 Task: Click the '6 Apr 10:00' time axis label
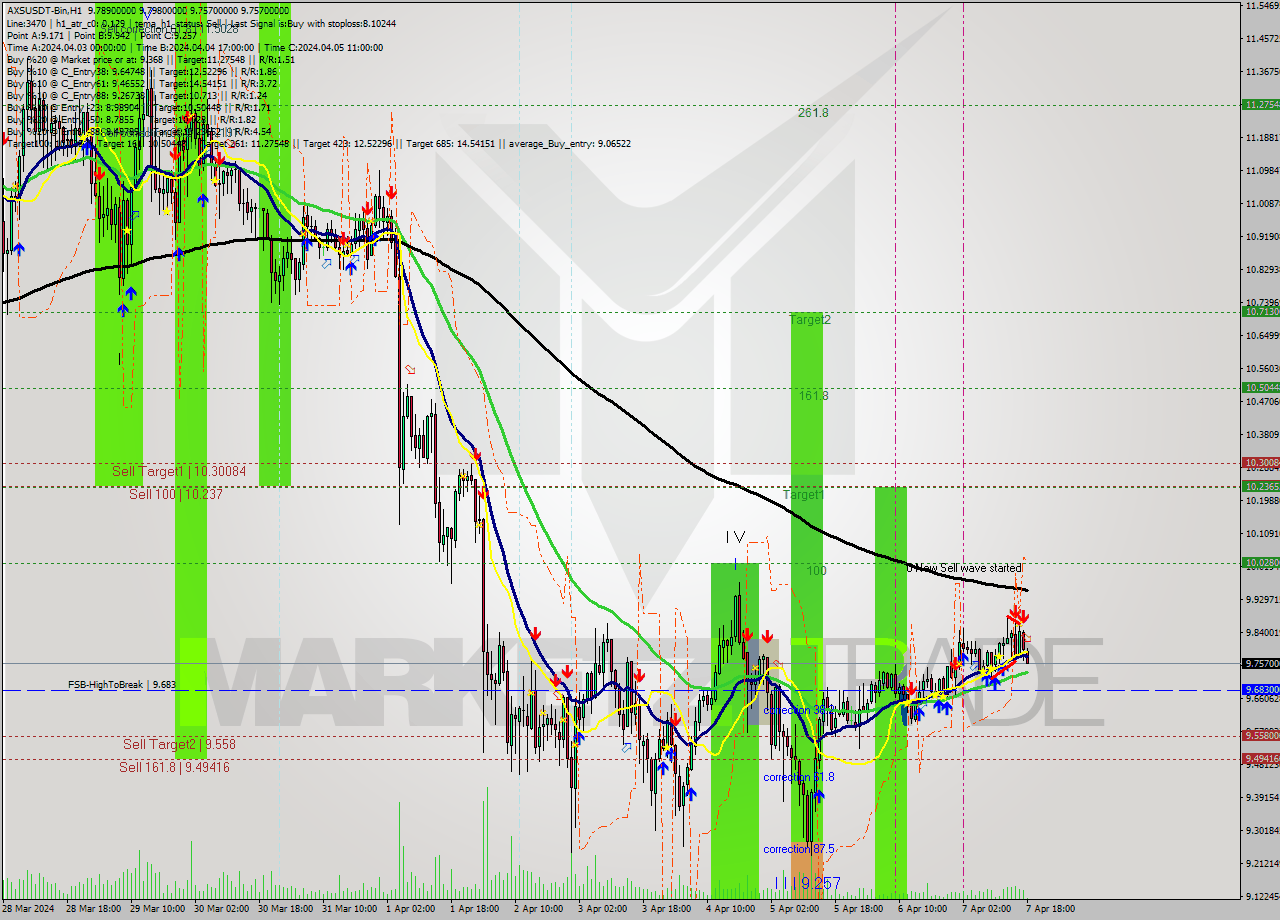coord(923,910)
